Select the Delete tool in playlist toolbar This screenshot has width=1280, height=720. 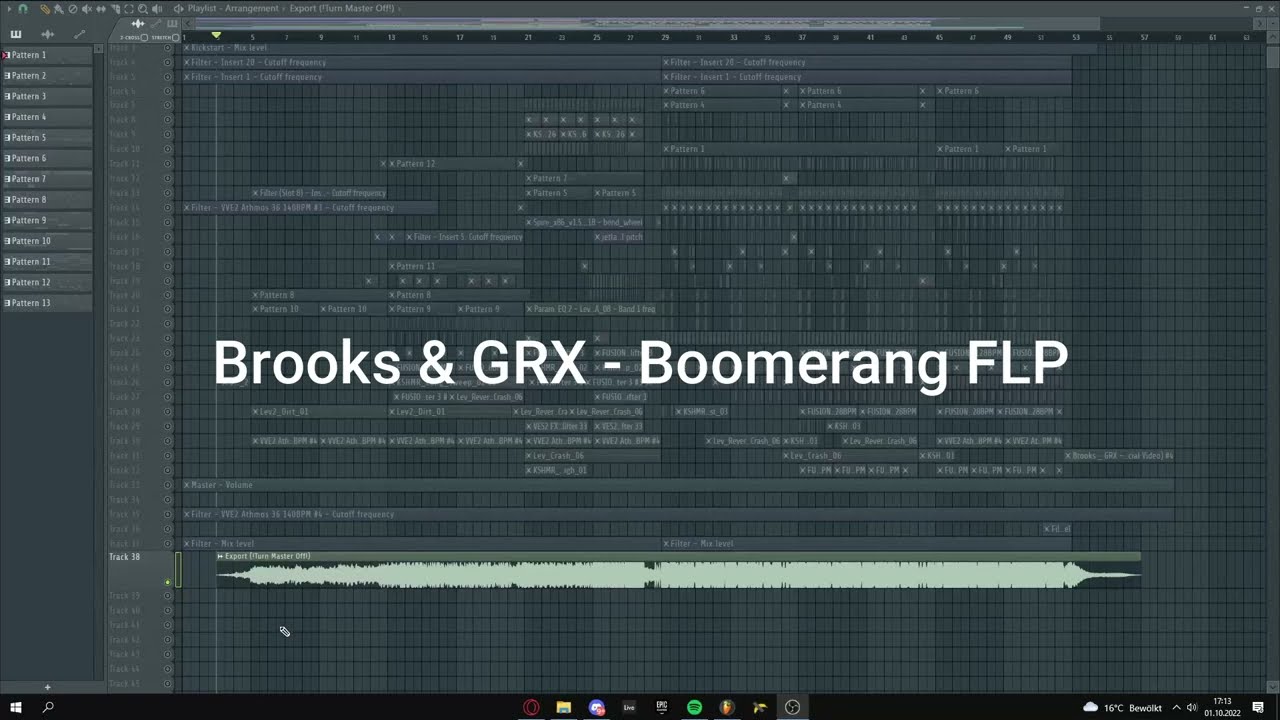point(73,9)
